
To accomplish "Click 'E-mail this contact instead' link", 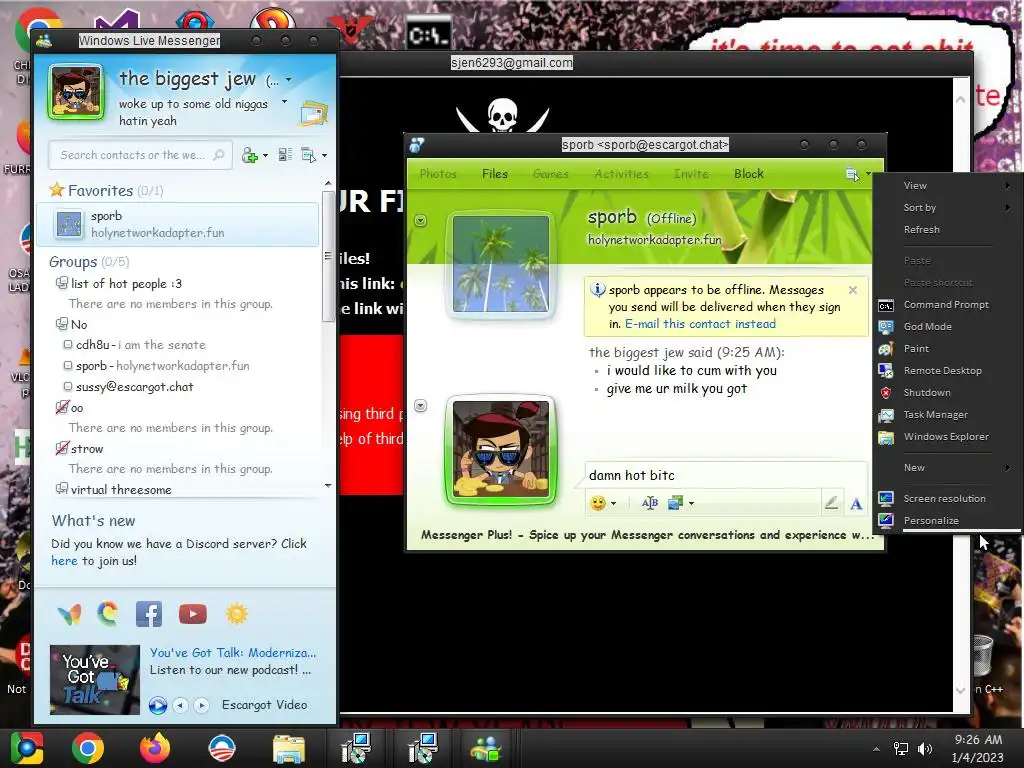I will click(x=700, y=324).
